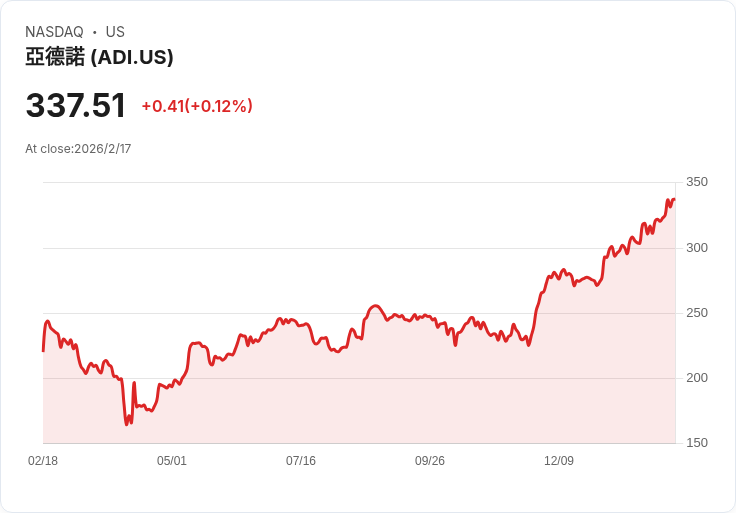The height and width of the screenshot is (513, 736).
Task: Click the 05/01 date on the x-axis
Action: coord(172,461)
